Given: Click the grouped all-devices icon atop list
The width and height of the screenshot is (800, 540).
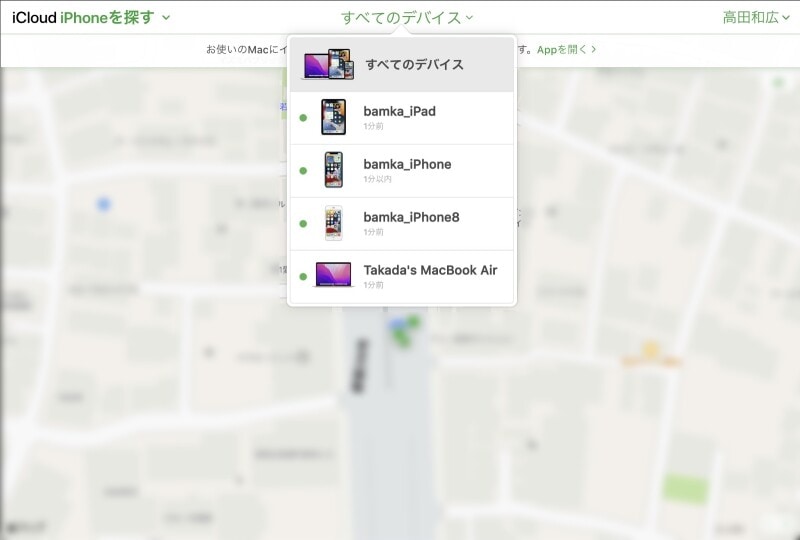Looking at the screenshot, I should [329, 65].
